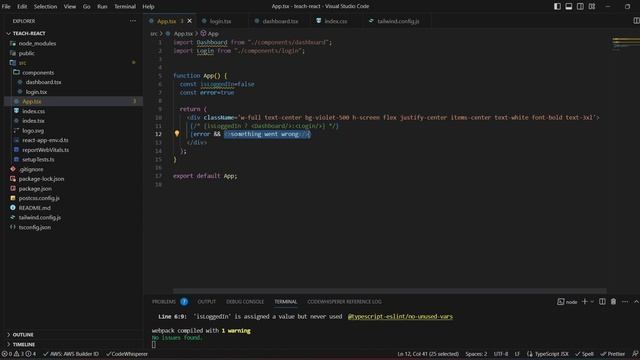
Task: Open dashboard.tsx in explorer
Action: [x=43, y=82]
